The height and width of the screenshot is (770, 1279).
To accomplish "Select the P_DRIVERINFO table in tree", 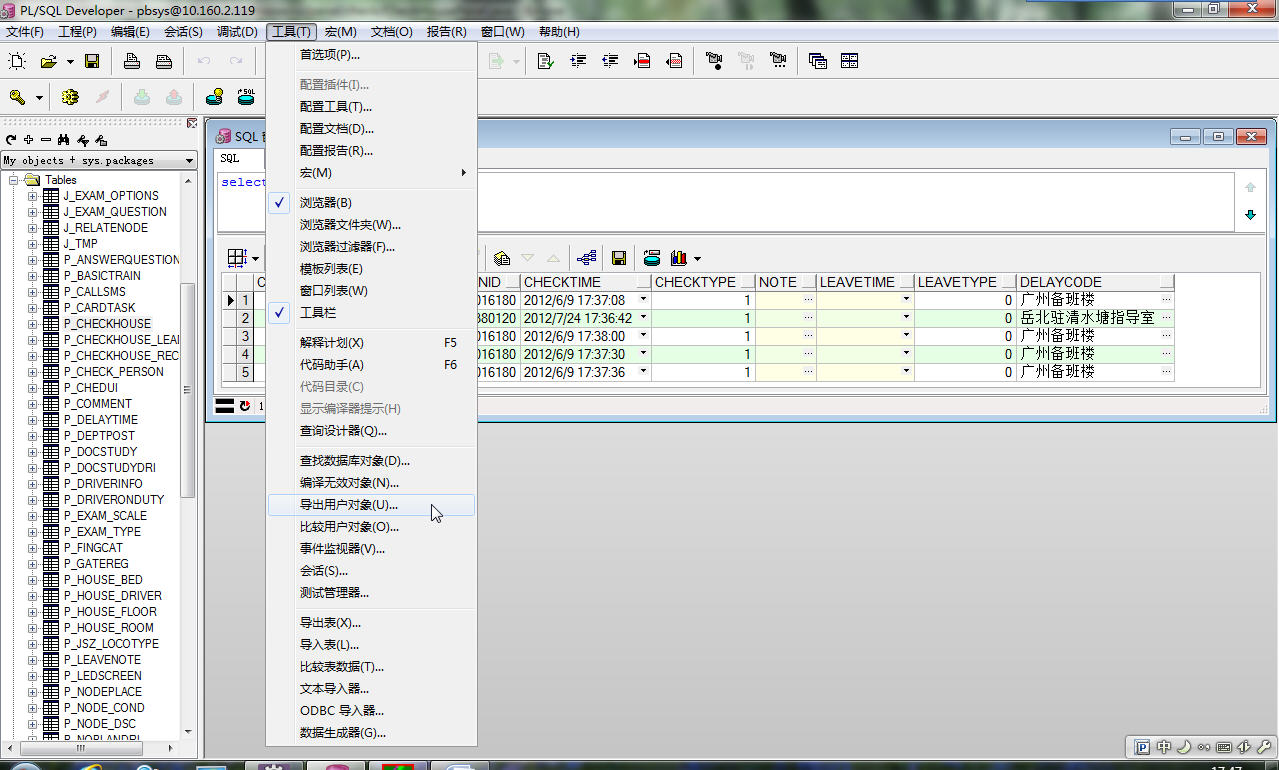I will 102,484.
